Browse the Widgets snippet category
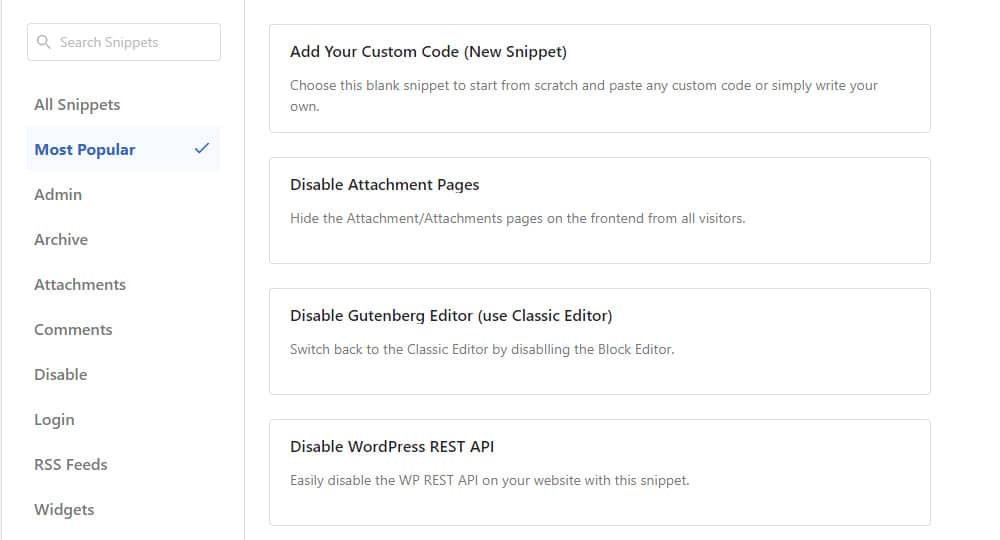 (x=64, y=509)
